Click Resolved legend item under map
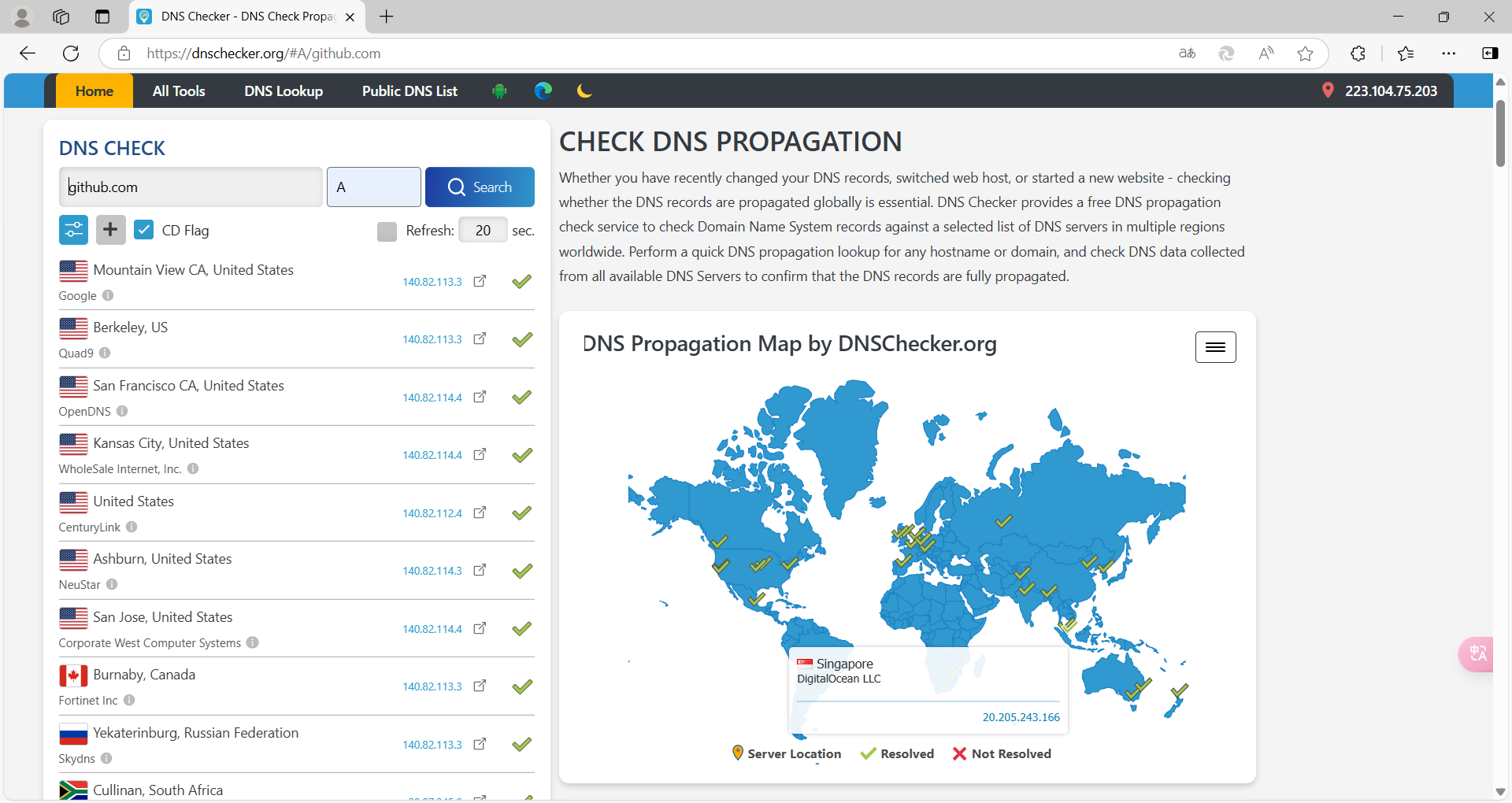Viewport: 1512px width, 803px height. (897, 753)
